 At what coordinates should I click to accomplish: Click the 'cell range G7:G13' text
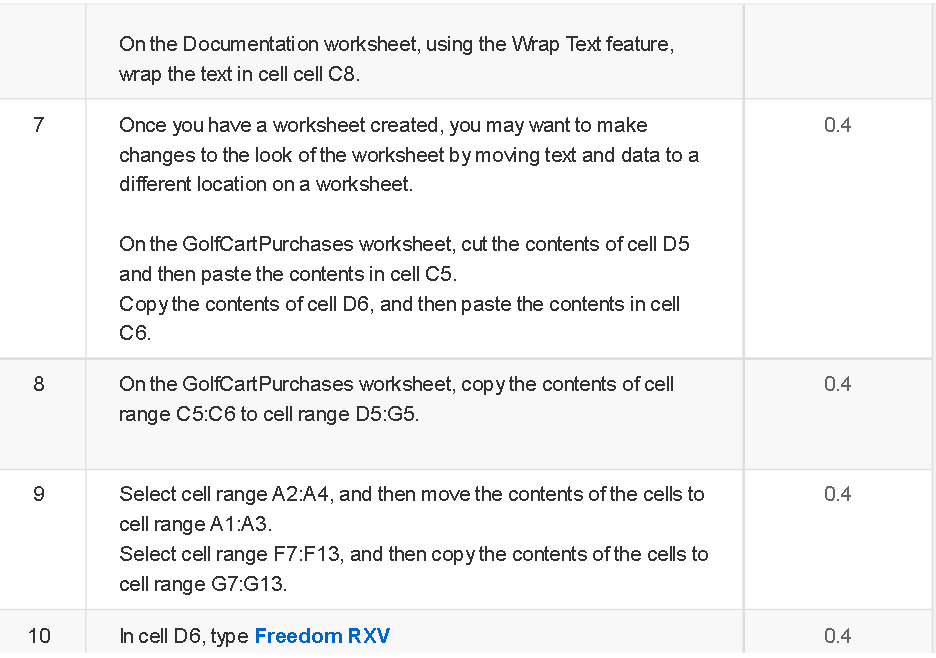(203, 583)
